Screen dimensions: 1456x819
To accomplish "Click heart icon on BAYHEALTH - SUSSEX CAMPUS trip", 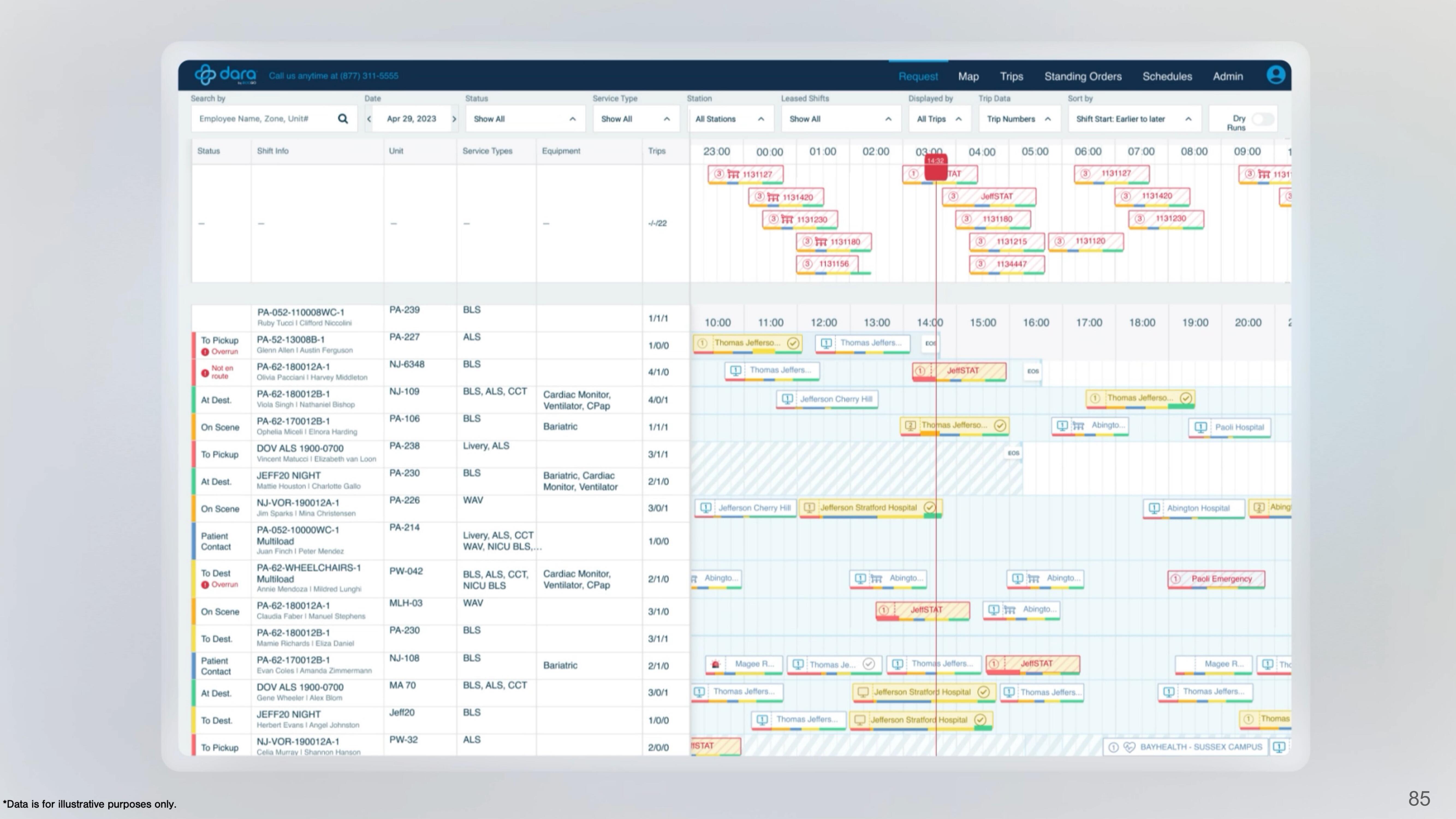I will coord(1129,747).
